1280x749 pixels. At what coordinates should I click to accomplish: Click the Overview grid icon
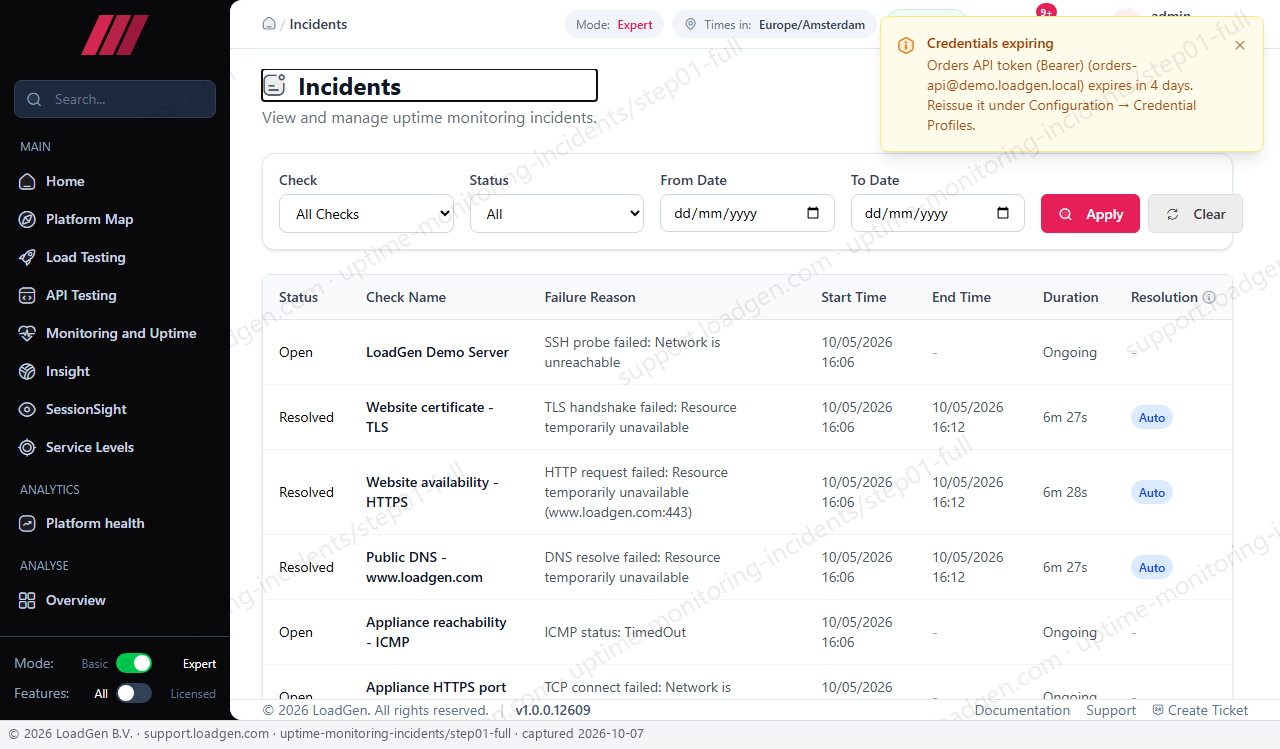pyautogui.click(x=27, y=600)
